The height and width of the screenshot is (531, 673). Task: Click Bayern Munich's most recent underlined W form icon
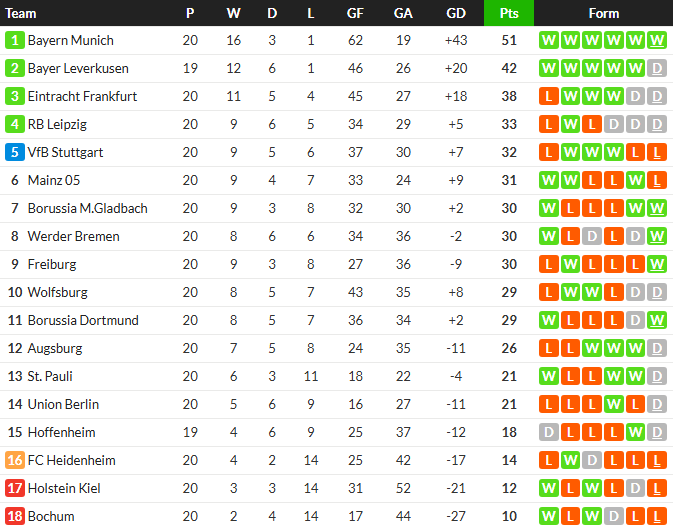pos(657,41)
